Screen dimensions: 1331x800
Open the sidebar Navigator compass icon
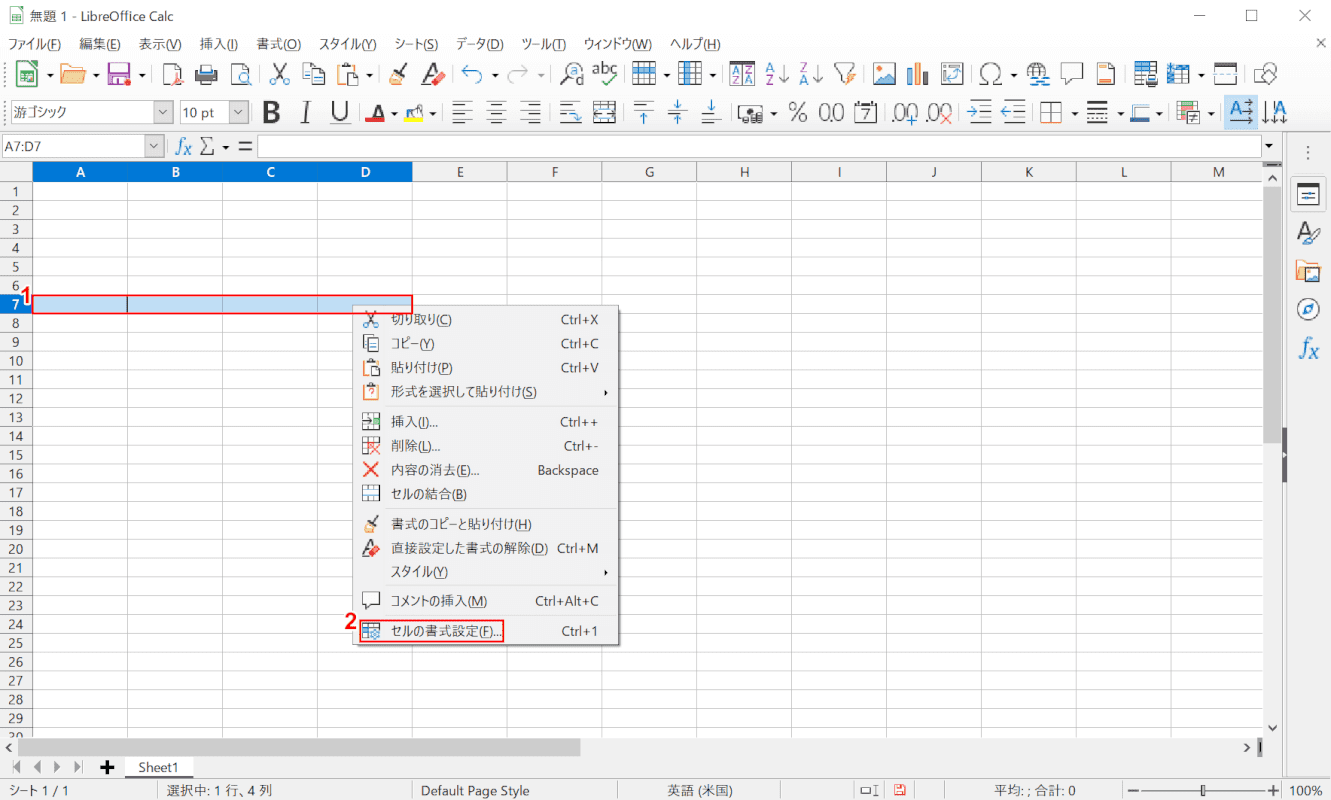tap(1308, 309)
